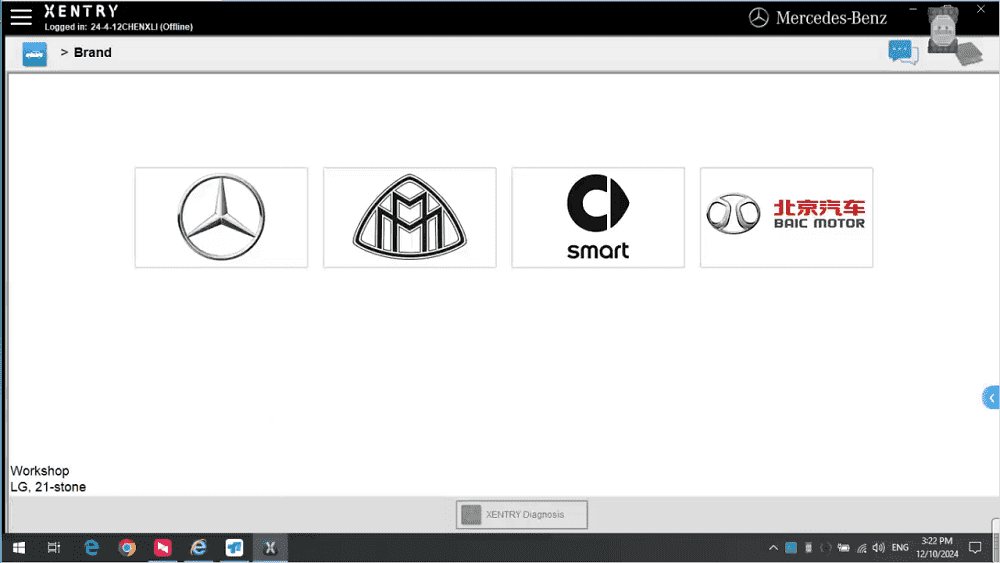Open the Windows notification center
1000x563 pixels.
[975, 548]
